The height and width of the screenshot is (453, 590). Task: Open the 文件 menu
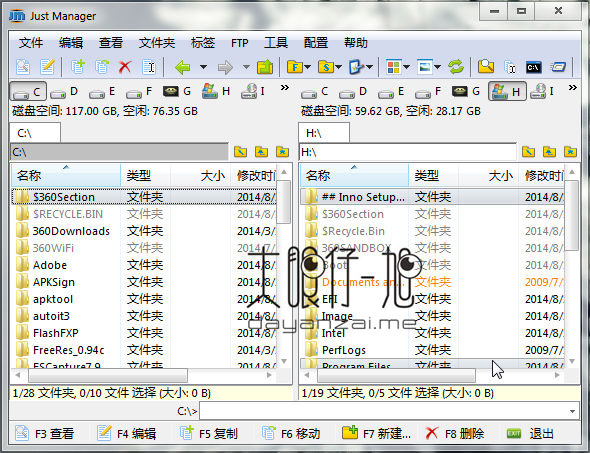[31, 43]
